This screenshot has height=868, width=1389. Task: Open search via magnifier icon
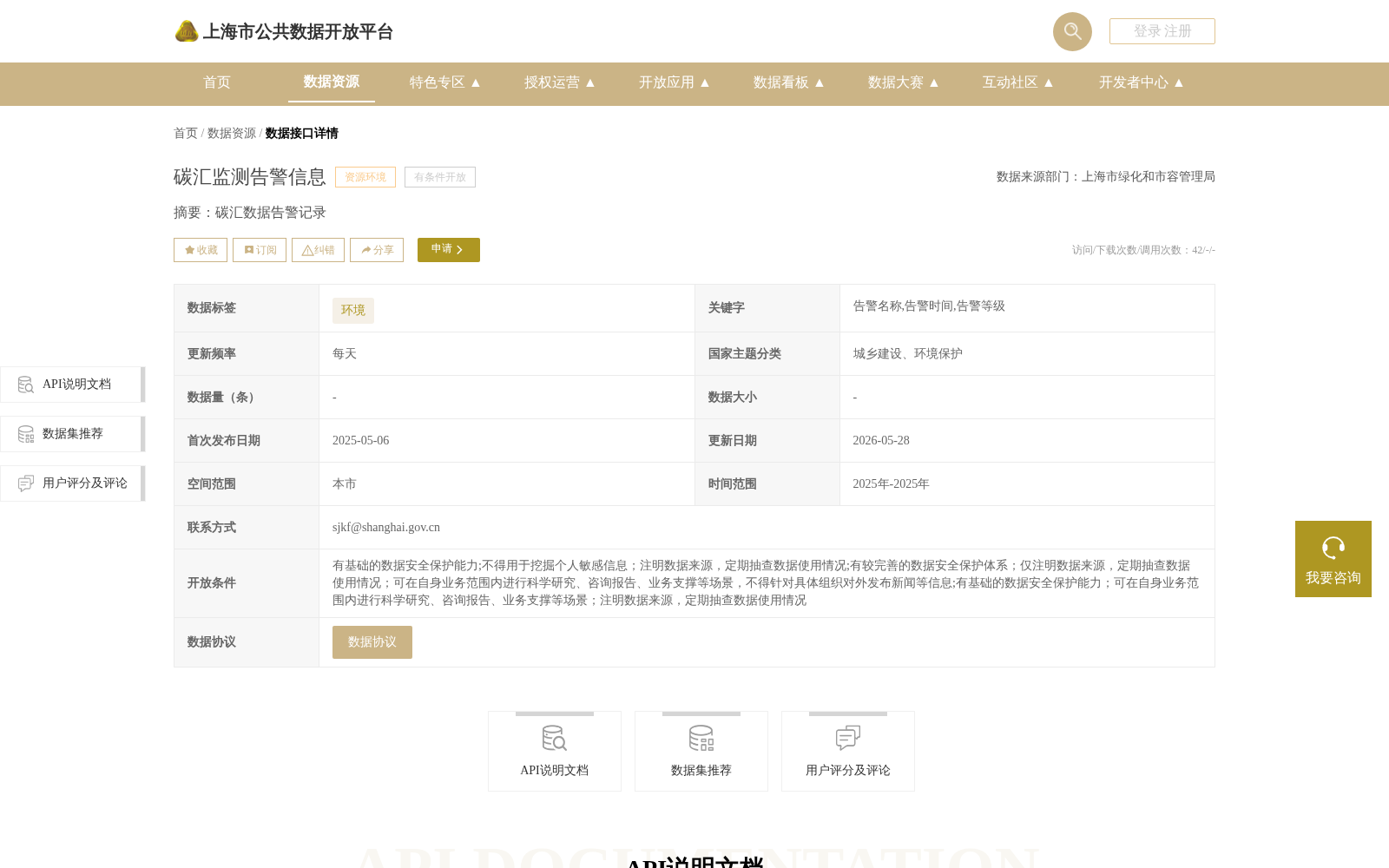[x=1072, y=31]
